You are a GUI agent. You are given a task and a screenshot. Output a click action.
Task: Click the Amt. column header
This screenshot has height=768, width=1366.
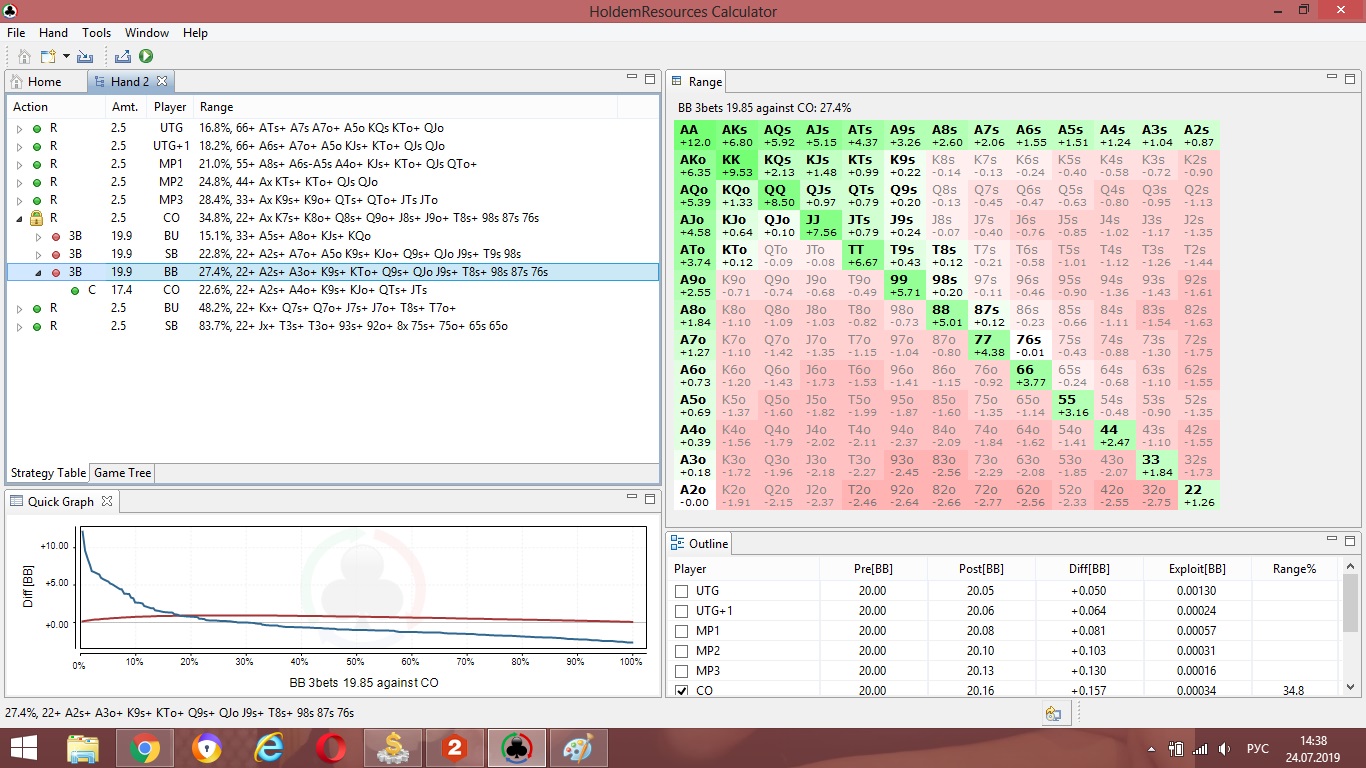tap(125, 107)
